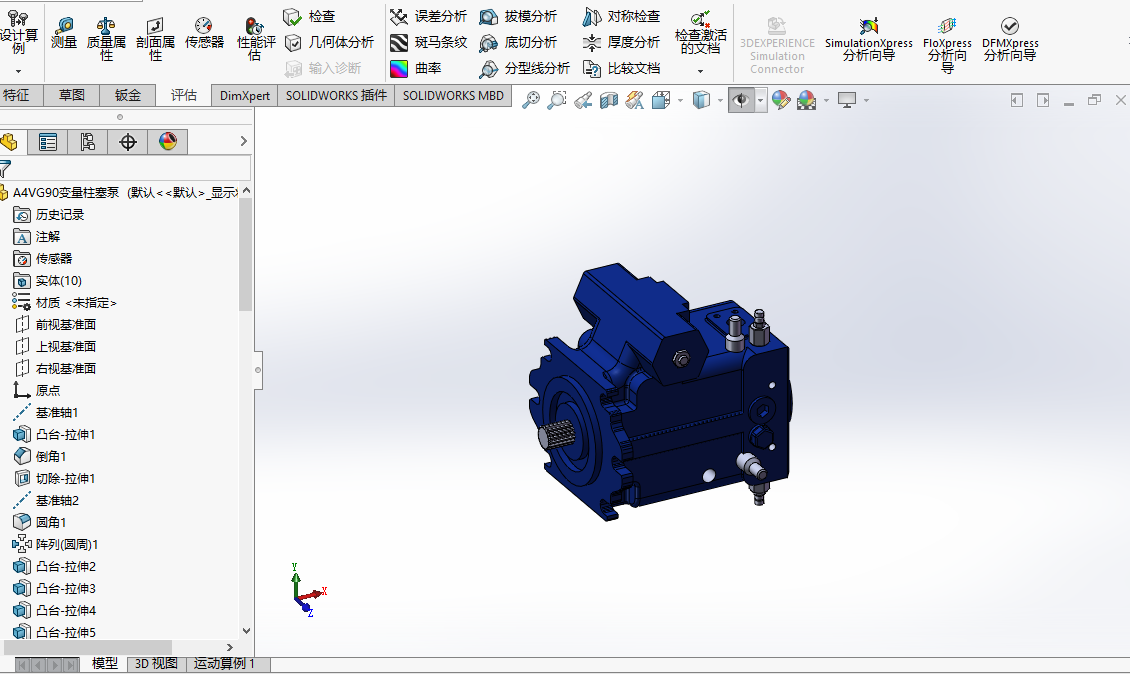Open the DisplayManager color sphere tab
This screenshot has width=1130, height=674.
pos(168,142)
